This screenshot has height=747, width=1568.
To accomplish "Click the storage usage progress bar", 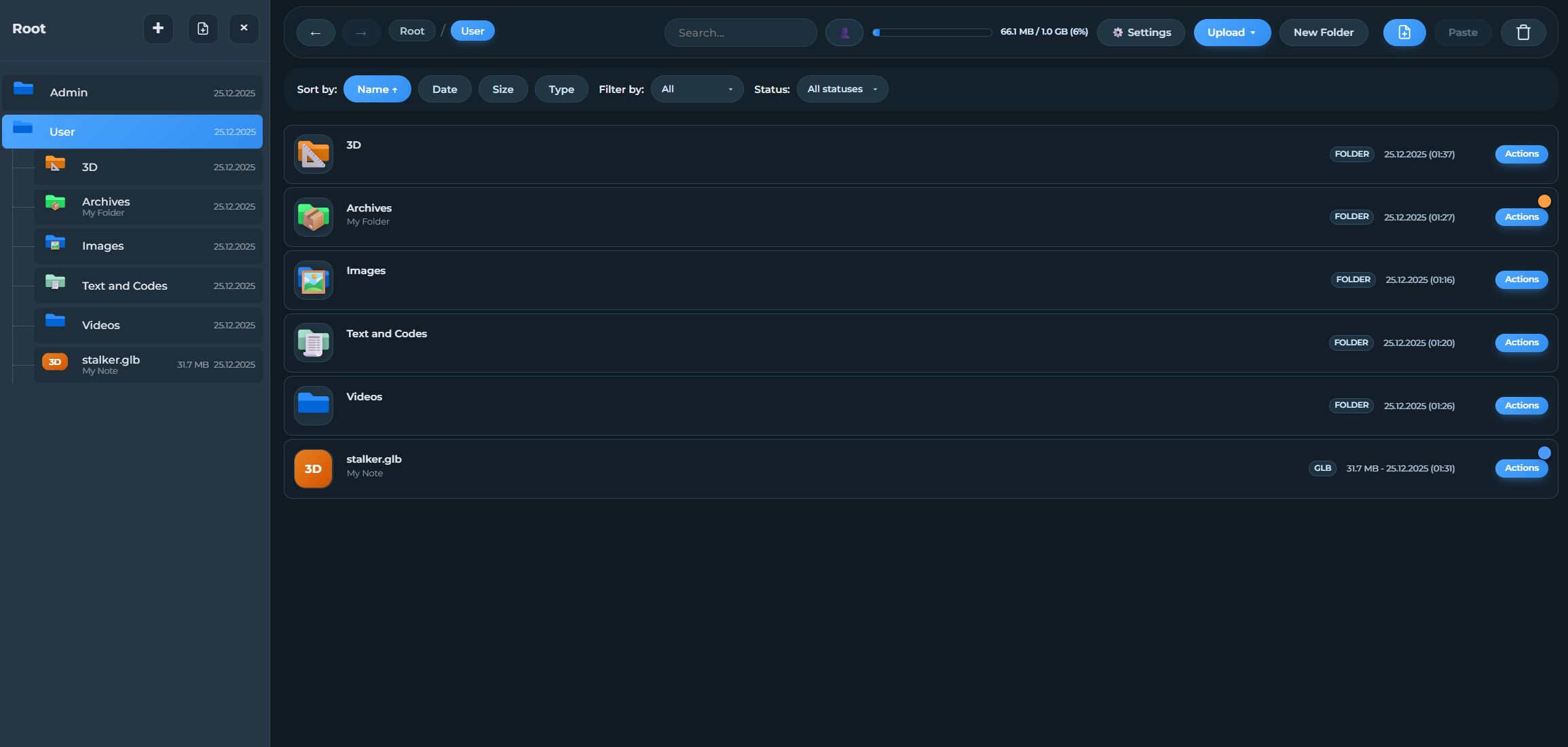I will [x=932, y=33].
